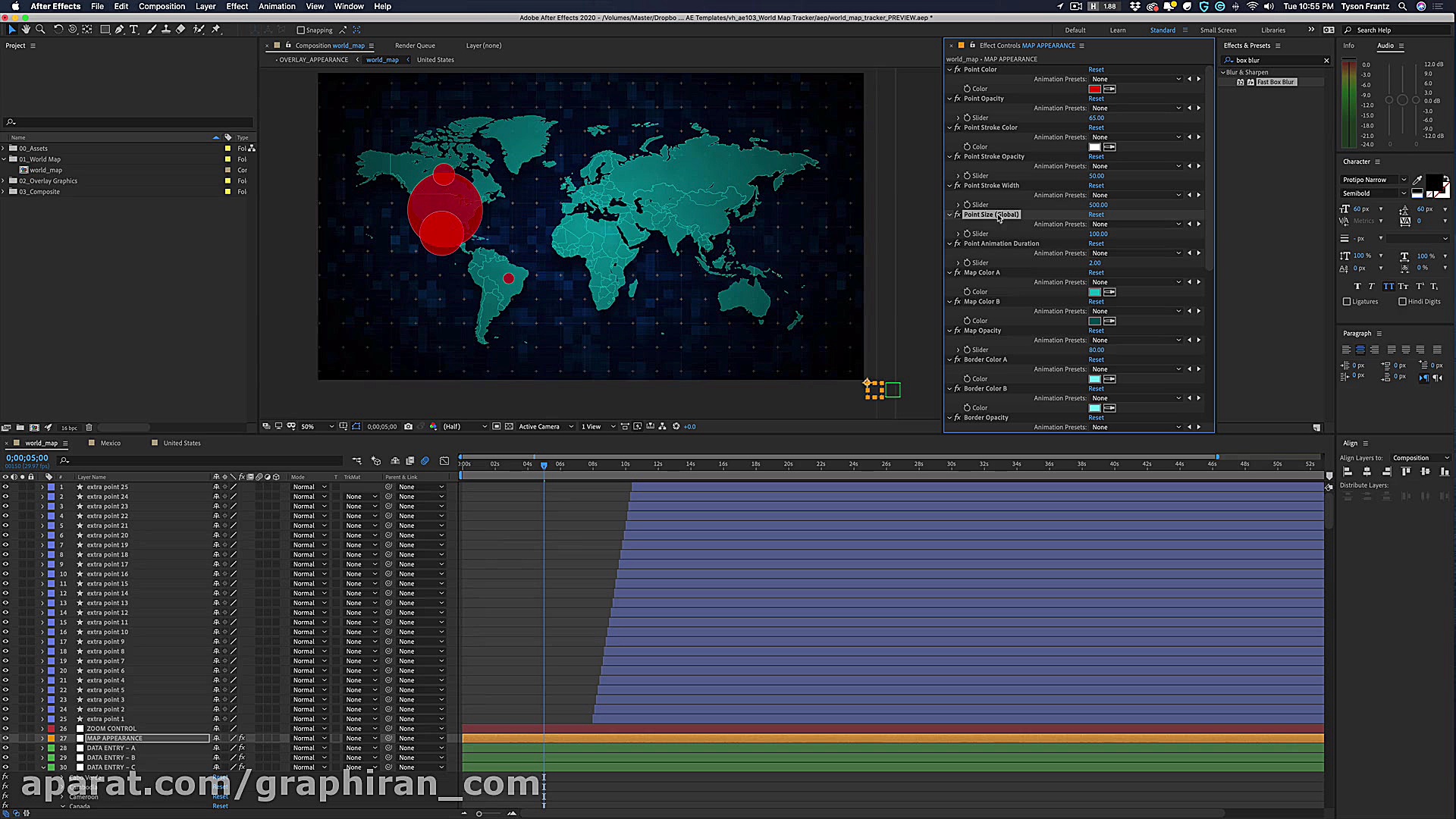Select the Type tool
1456x819 pixels.
point(134,30)
